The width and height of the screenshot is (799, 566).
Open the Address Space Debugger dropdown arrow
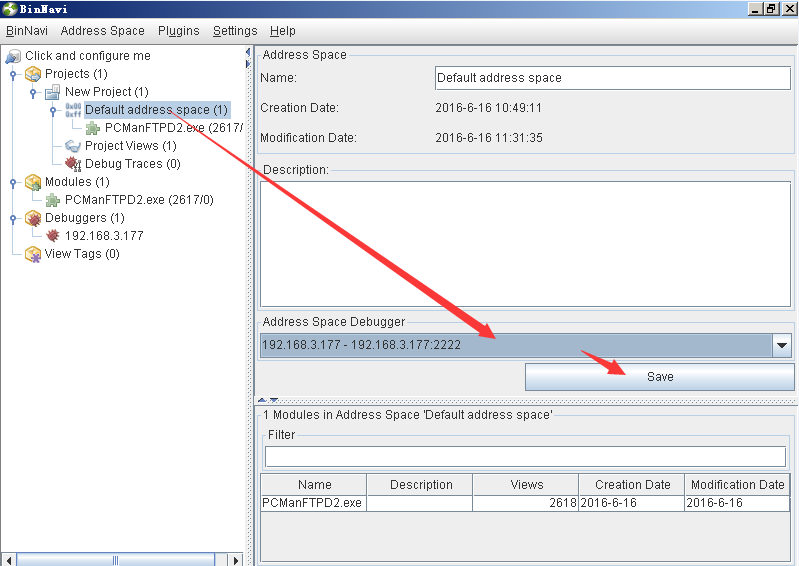[782, 345]
